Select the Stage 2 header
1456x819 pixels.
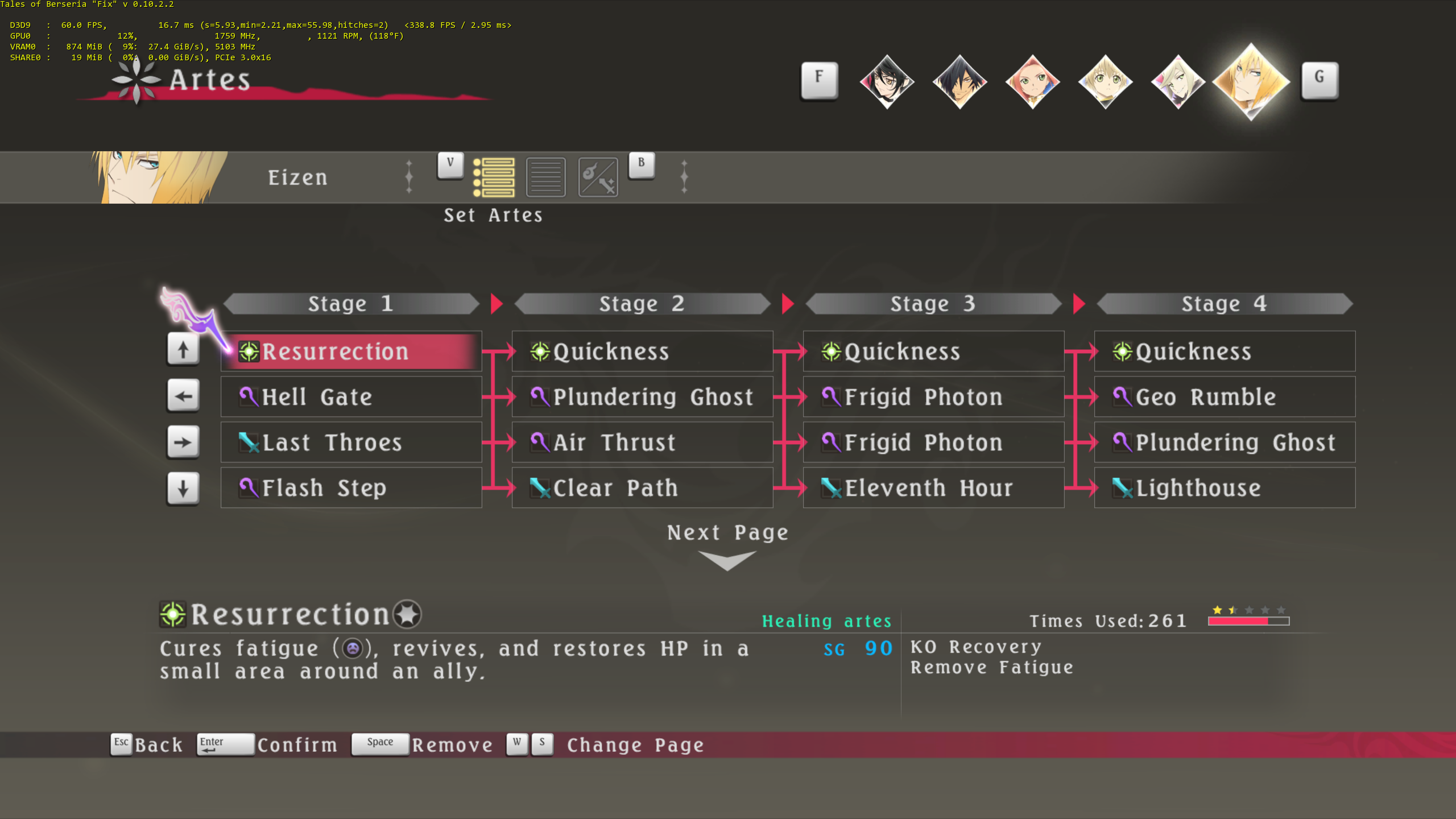pyautogui.click(x=642, y=304)
